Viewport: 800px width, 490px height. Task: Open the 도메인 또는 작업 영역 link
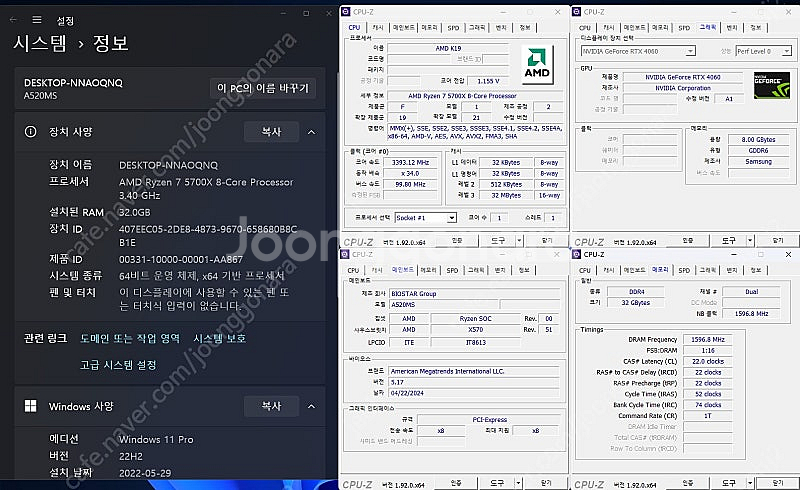(x=130, y=338)
